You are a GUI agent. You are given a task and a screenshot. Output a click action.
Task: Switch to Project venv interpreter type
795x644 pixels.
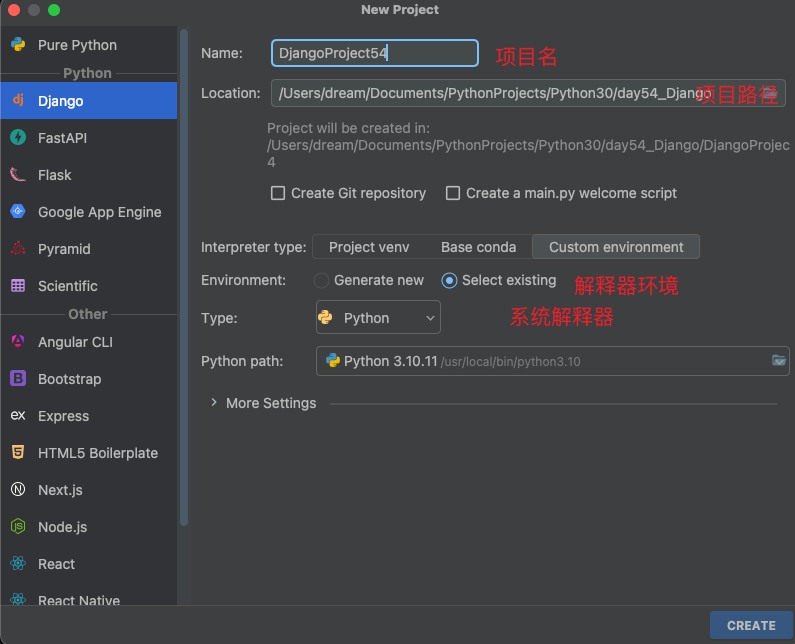tap(369, 247)
